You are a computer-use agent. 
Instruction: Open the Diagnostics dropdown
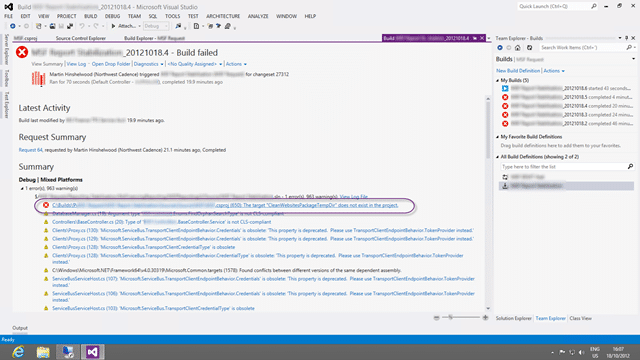point(149,64)
